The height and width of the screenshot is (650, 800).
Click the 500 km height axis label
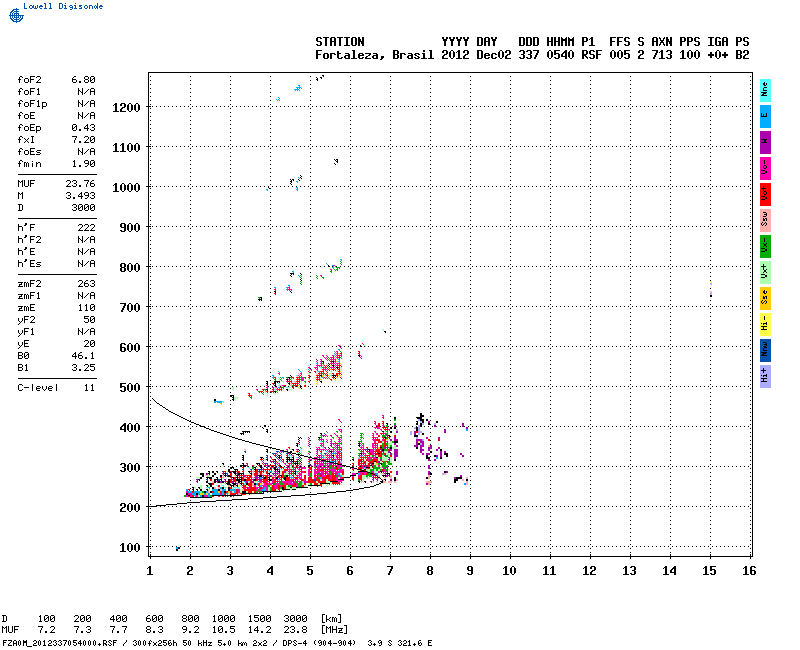coord(130,388)
